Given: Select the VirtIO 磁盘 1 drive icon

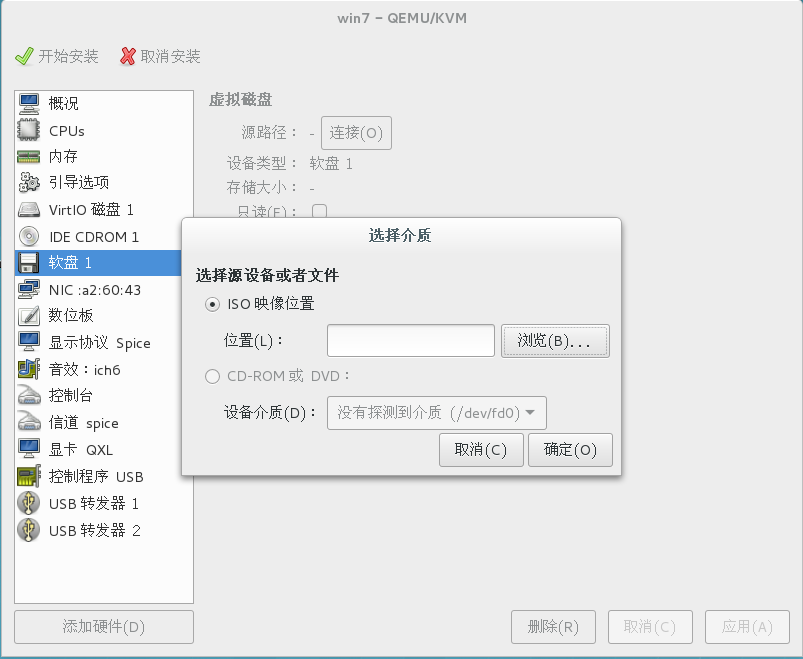Looking at the screenshot, I should 29,209.
